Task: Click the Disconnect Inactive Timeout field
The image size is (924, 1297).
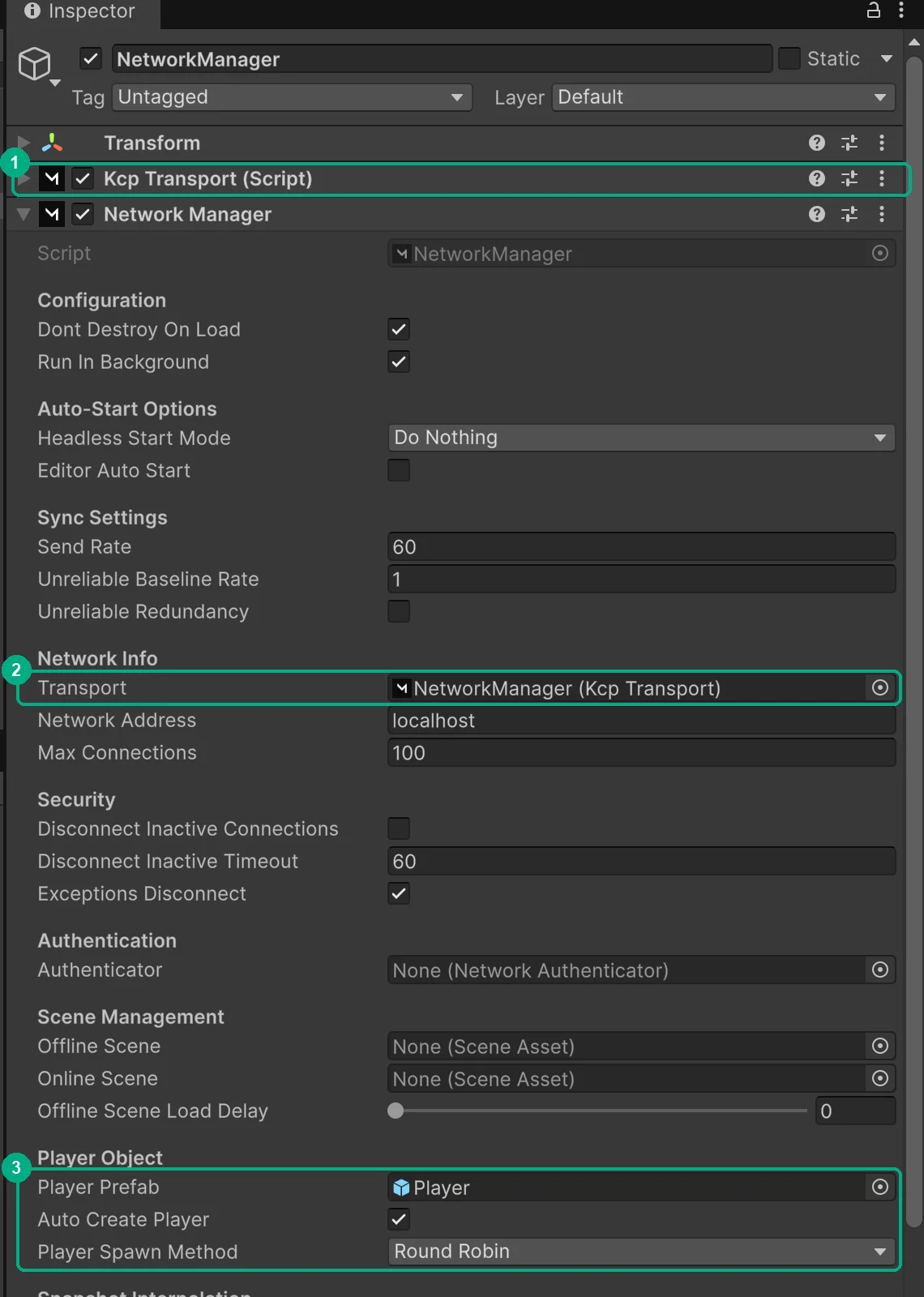Action: 641,861
